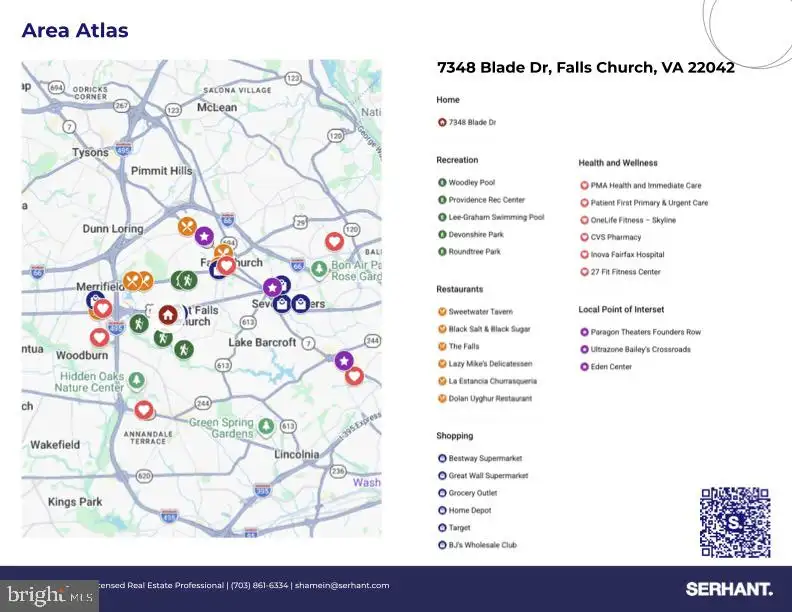This screenshot has width=792, height=612.
Task: Click the green tree marker at Hidden Oaks Nature Center
Action: pyautogui.click(x=136, y=380)
